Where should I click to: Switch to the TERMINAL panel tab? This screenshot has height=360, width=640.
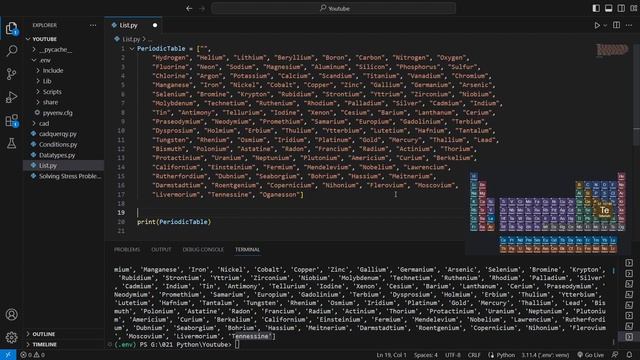click(x=247, y=249)
